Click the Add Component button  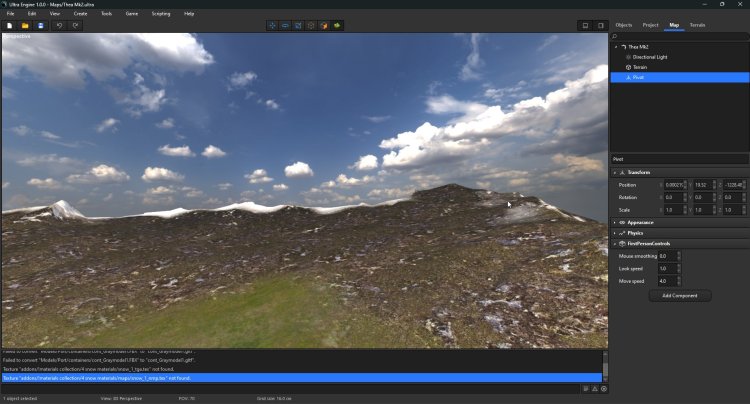pos(680,296)
